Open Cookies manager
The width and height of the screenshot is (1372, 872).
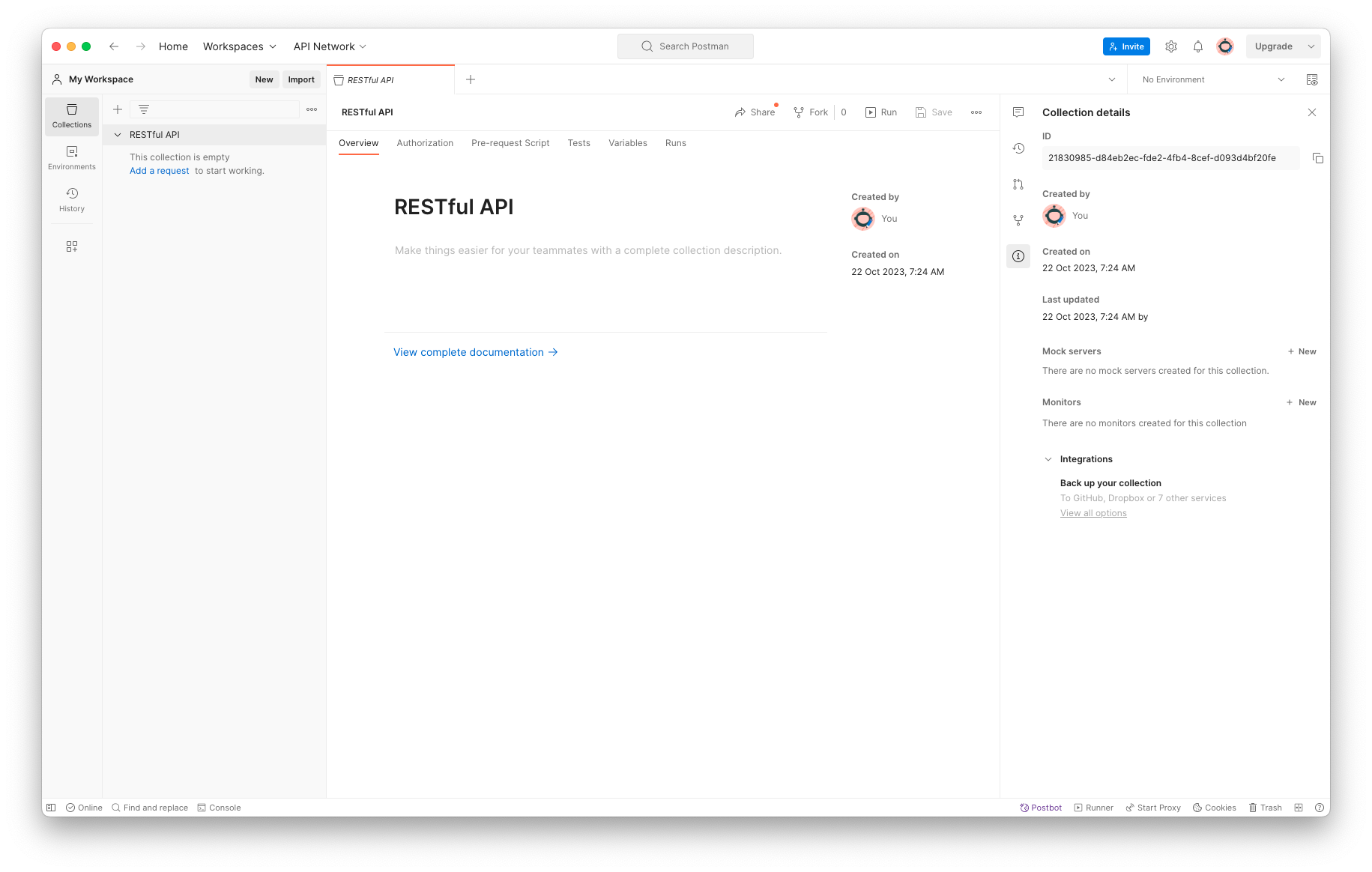pyautogui.click(x=1215, y=808)
